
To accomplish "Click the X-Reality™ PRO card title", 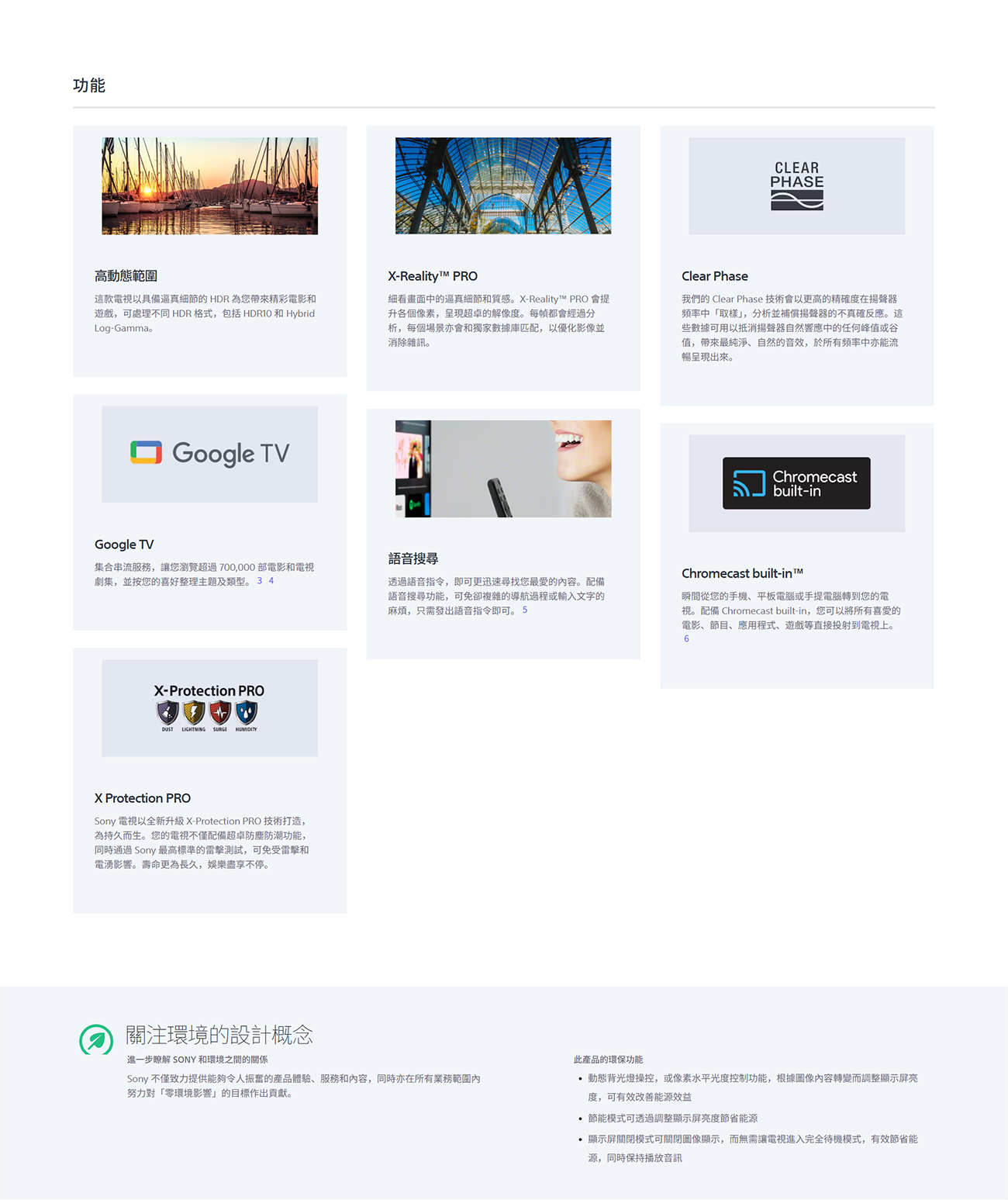I will point(433,276).
